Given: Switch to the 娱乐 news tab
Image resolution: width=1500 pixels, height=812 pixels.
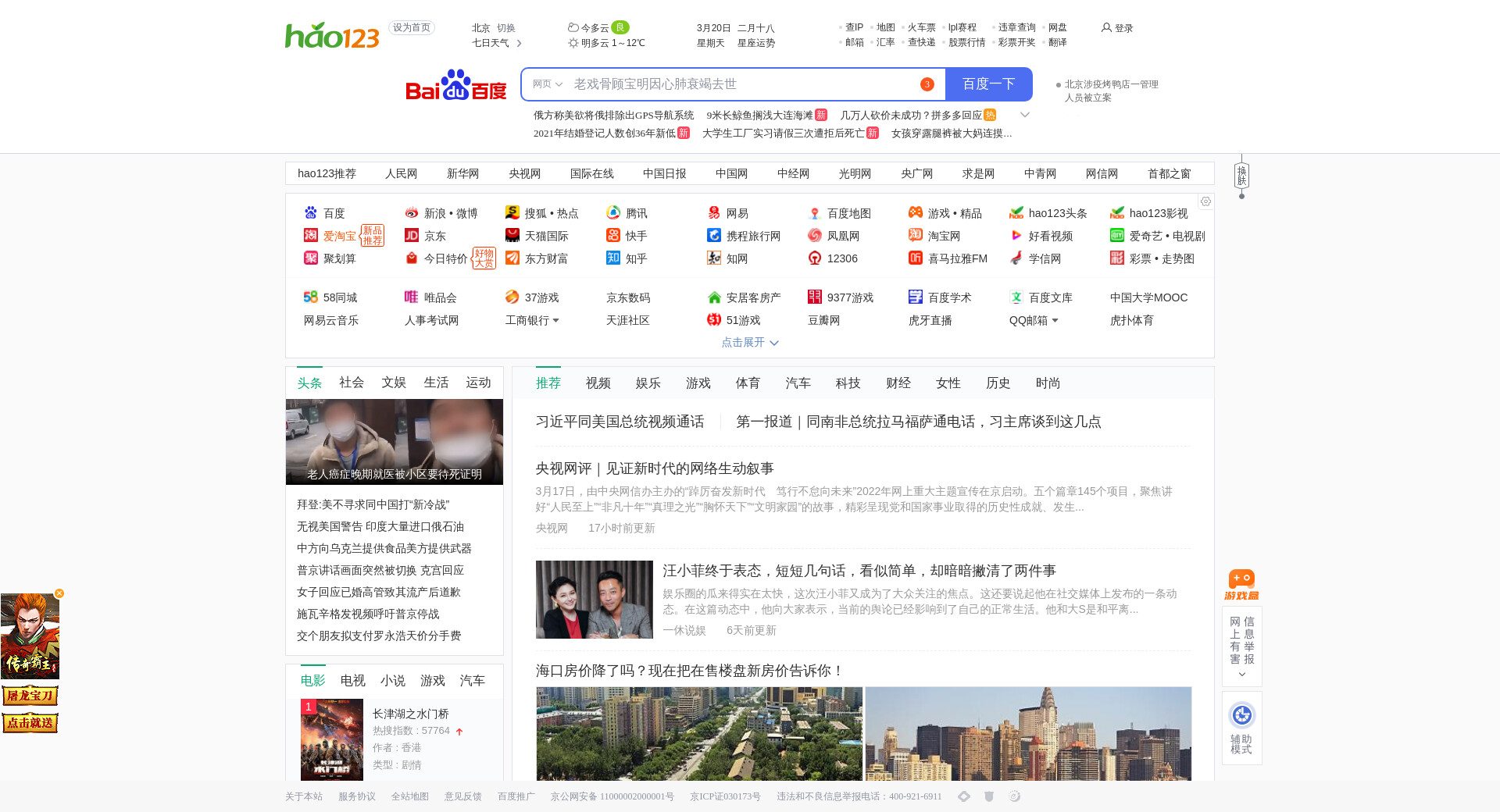Looking at the screenshot, I should pyautogui.click(x=648, y=383).
